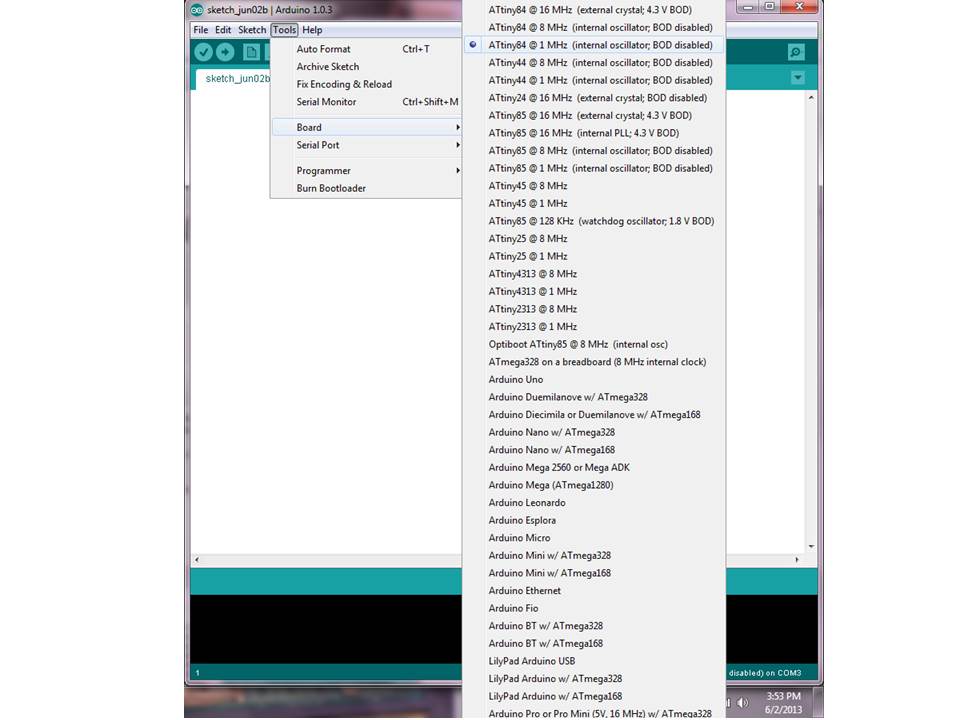This screenshot has width=960, height=720.
Task: Open the Serial Monitor magnifier icon
Action: tap(797, 51)
